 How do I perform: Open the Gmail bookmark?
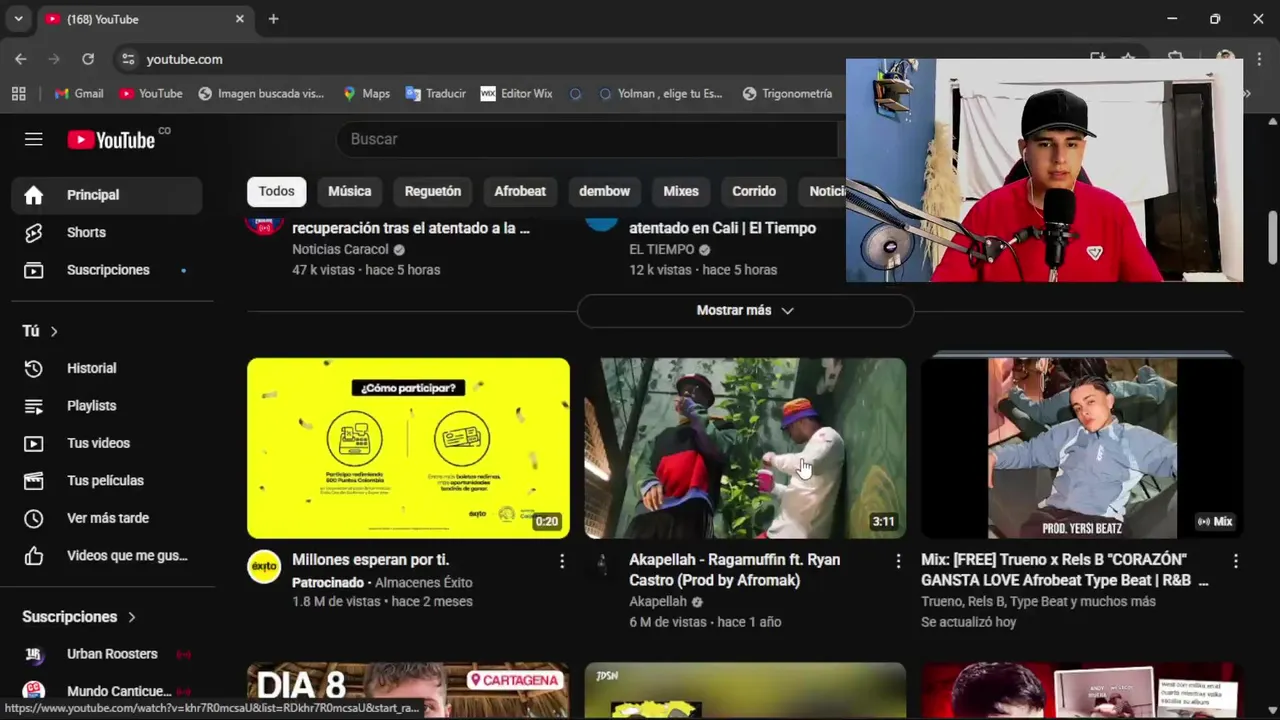click(78, 93)
